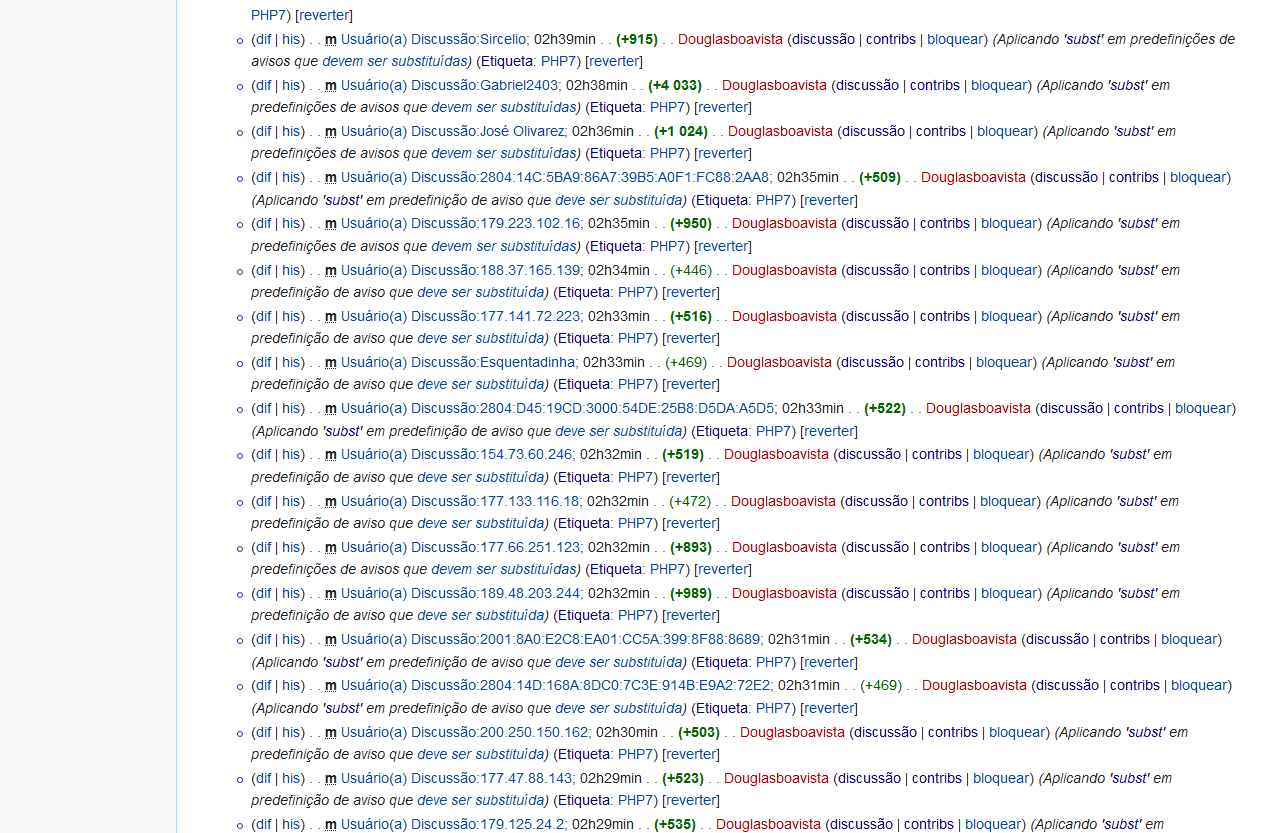Click bloquear in the Esquentadinha row
This screenshot has height=833, width=1263.
pos(1005,362)
